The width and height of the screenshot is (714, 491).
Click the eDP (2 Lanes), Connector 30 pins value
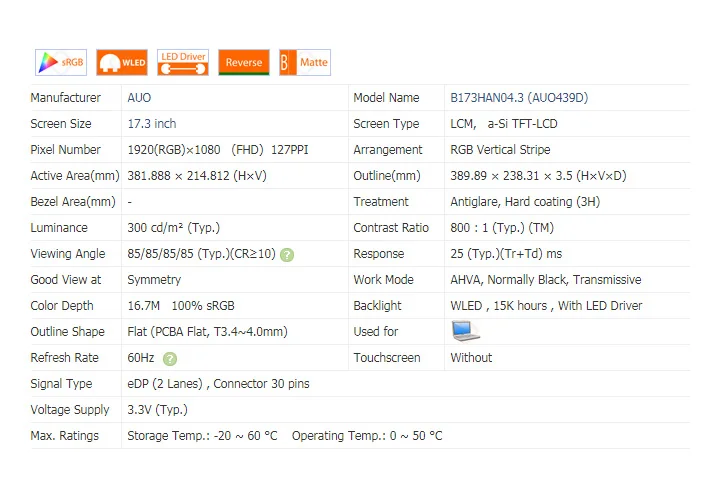(x=219, y=384)
